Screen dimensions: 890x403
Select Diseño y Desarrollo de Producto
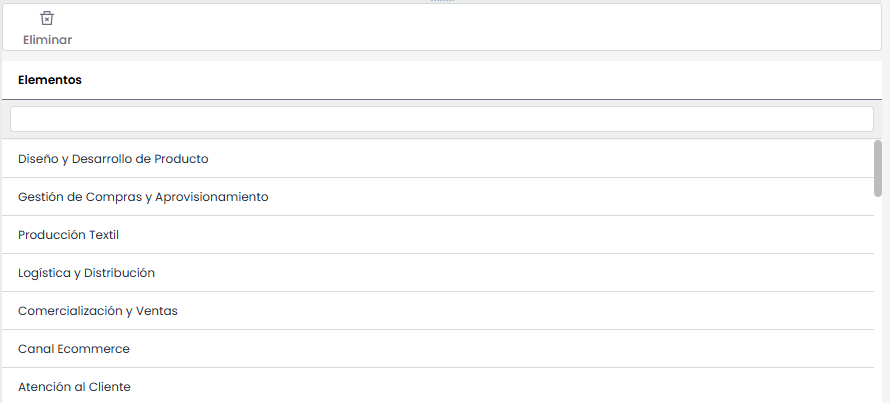coord(113,159)
